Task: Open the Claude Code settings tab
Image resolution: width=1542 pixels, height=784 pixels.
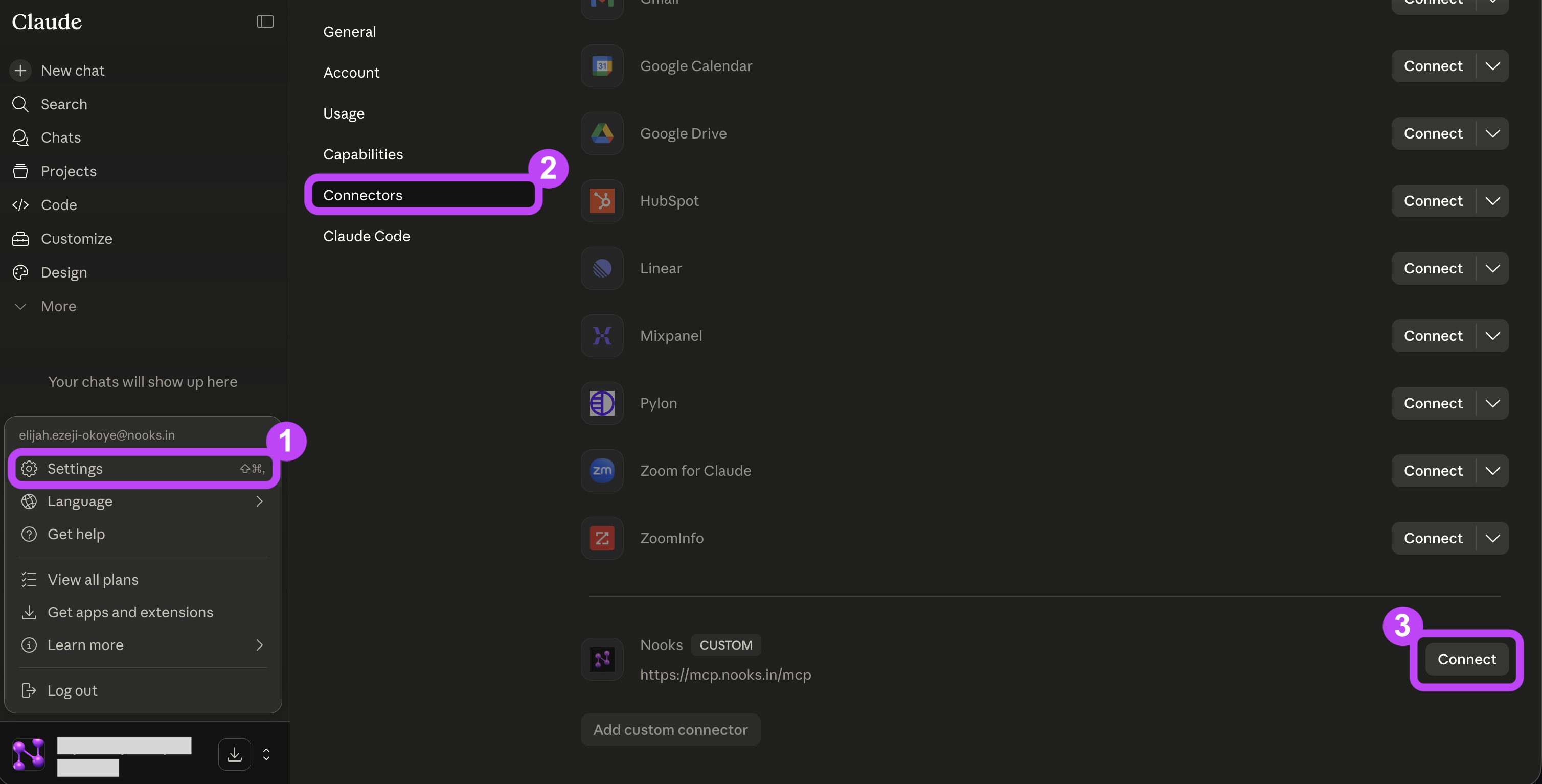Action: tap(367, 237)
